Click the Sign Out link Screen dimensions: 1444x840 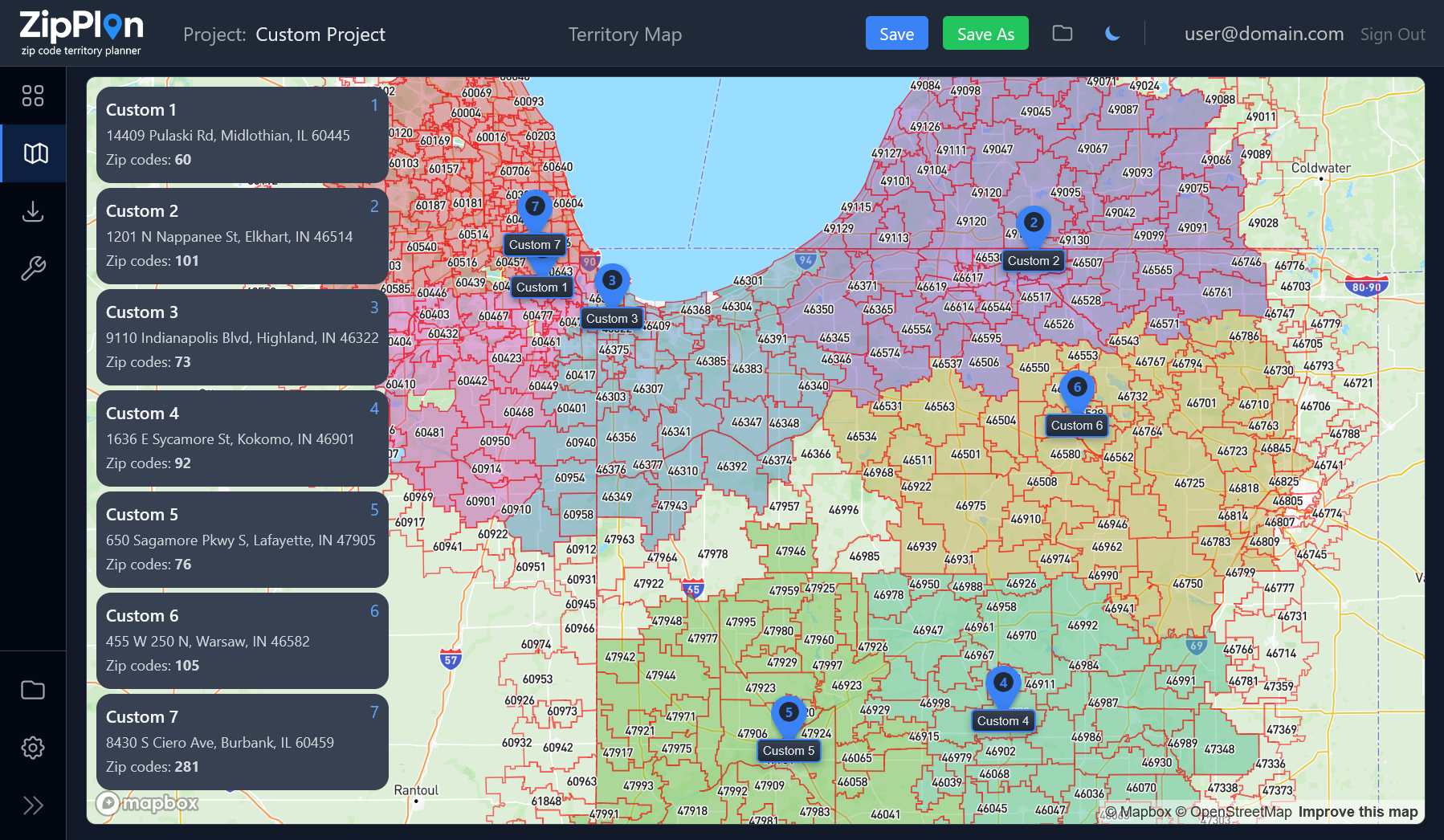[1392, 35]
